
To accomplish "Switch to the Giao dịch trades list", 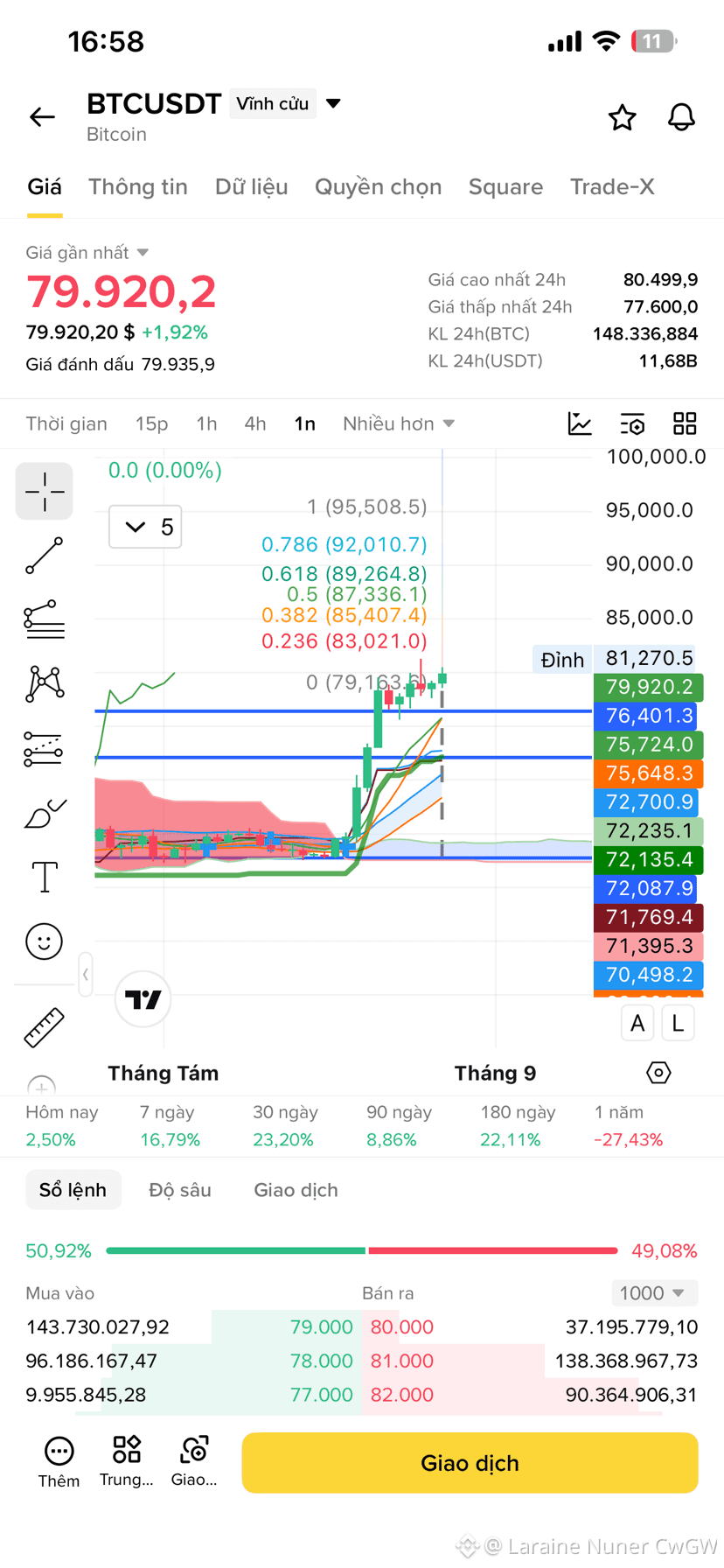I will (x=296, y=1190).
